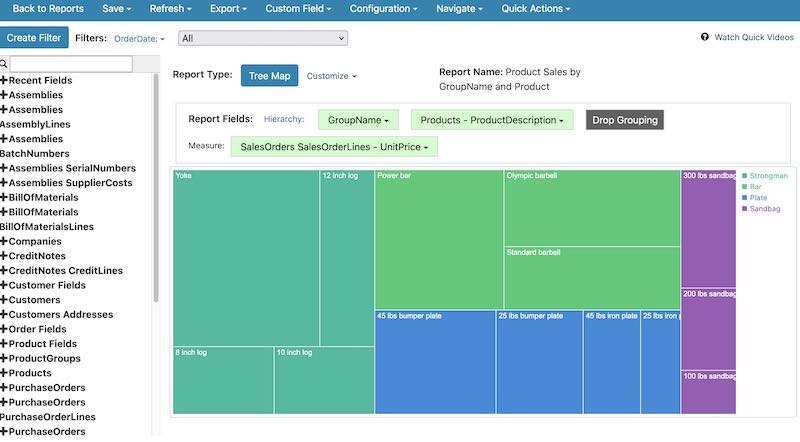Expand the ProductGroups plus icon
The height and width of the screenshot is (442, 800).
pos(4,358)
